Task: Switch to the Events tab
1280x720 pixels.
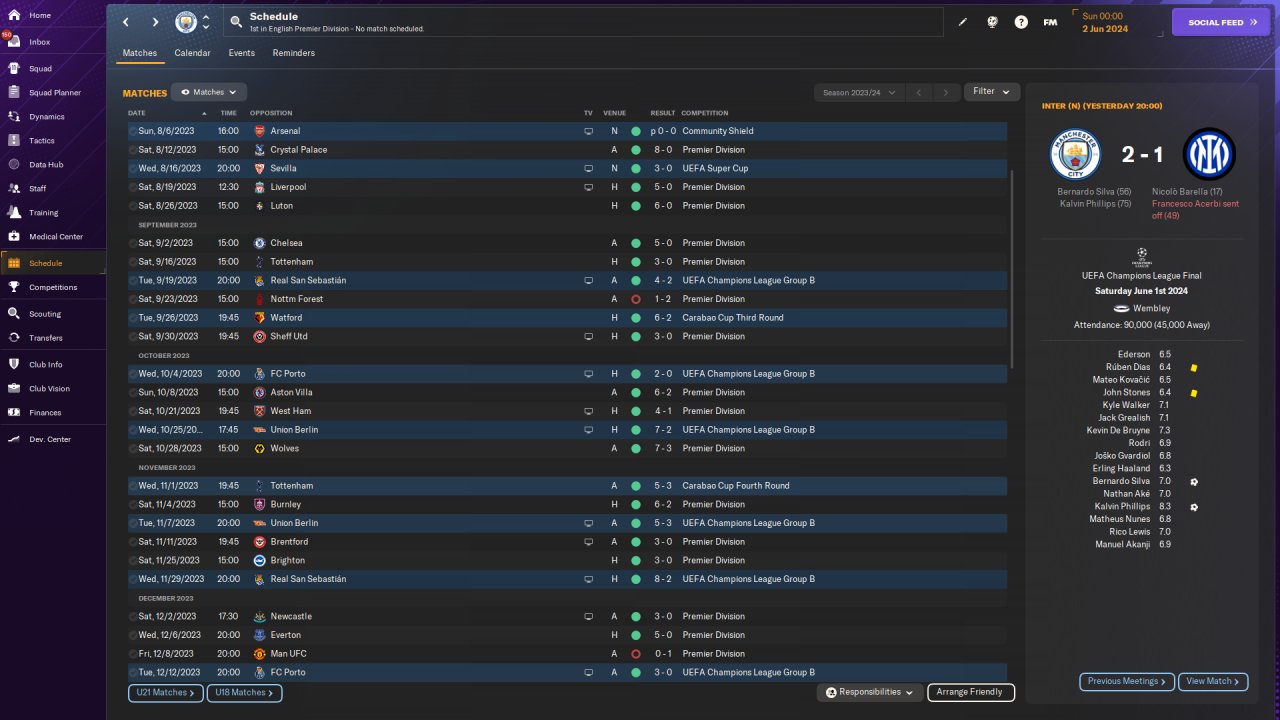Action: tap(241, 53)
